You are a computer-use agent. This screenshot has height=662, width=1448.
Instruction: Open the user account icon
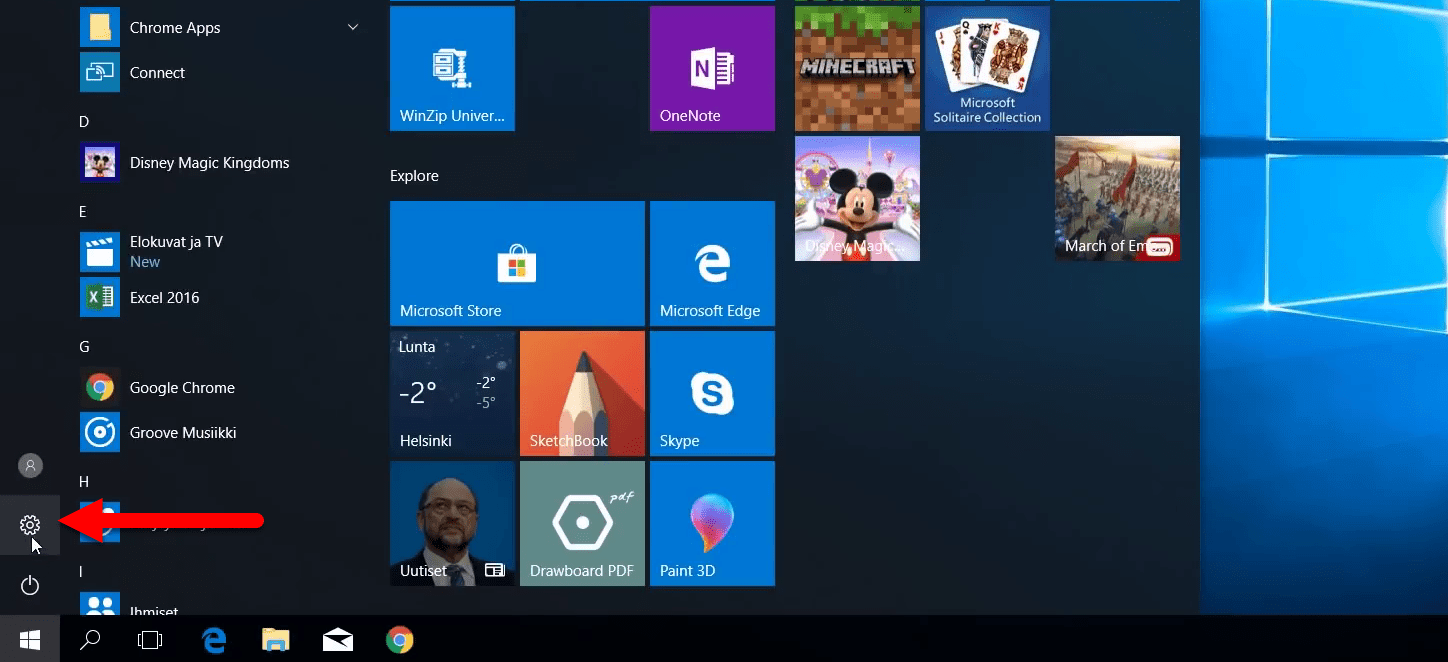click(x=30, y=465)
